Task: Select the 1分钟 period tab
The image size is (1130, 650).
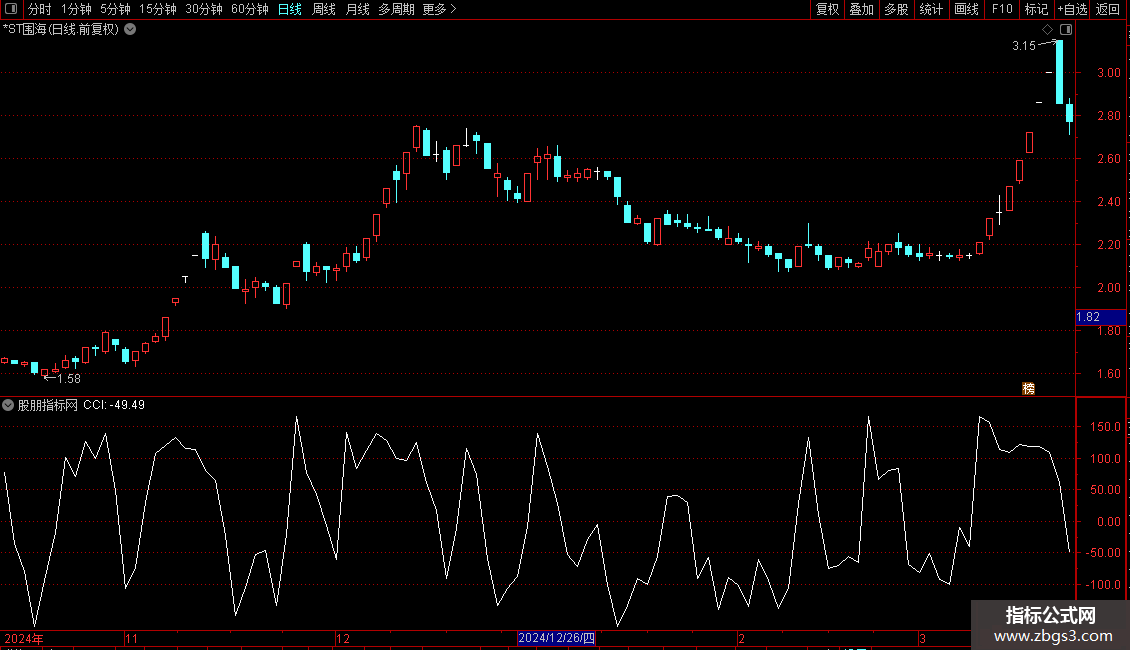Action: (76, 9)
